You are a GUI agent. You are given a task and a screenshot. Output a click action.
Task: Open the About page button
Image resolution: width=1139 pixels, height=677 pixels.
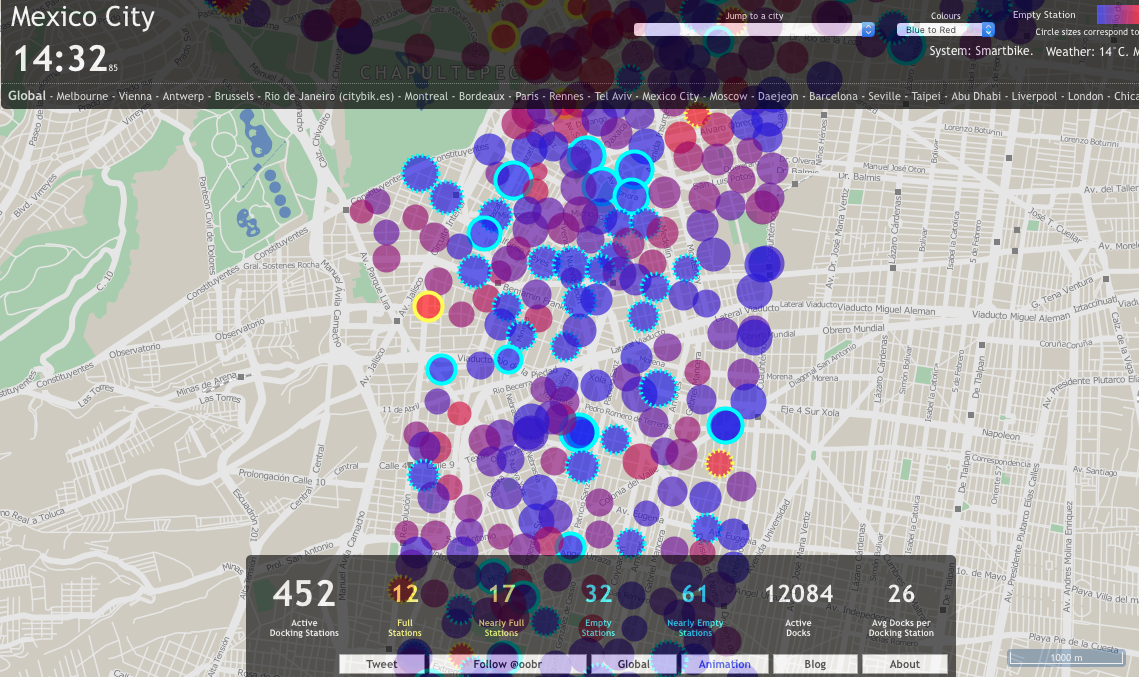[x=904, y=664]
